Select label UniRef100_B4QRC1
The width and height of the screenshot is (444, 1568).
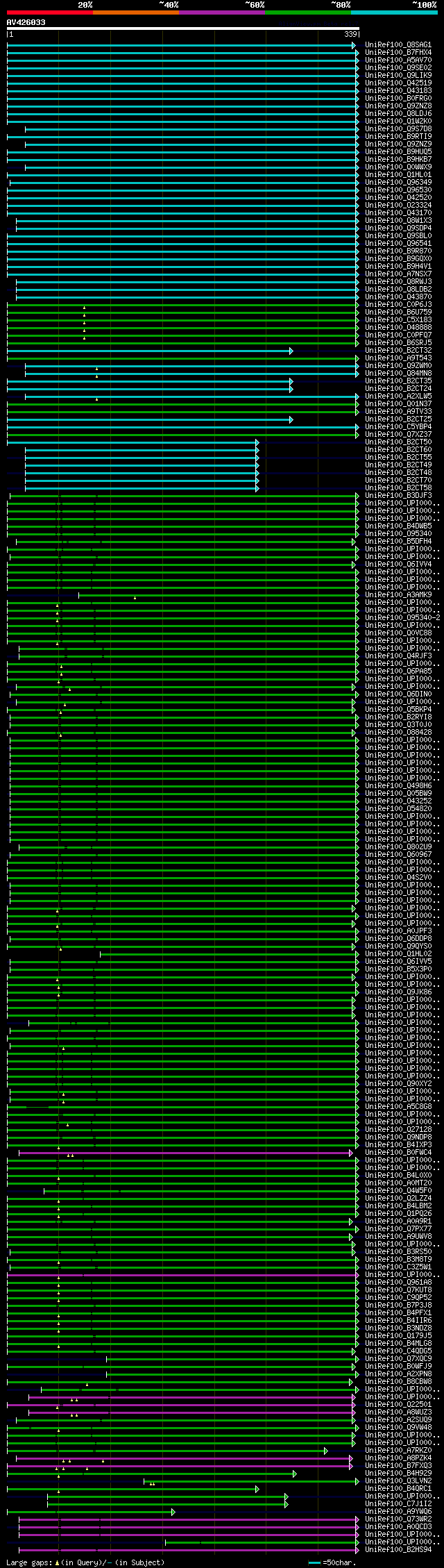coord(398,1489)
